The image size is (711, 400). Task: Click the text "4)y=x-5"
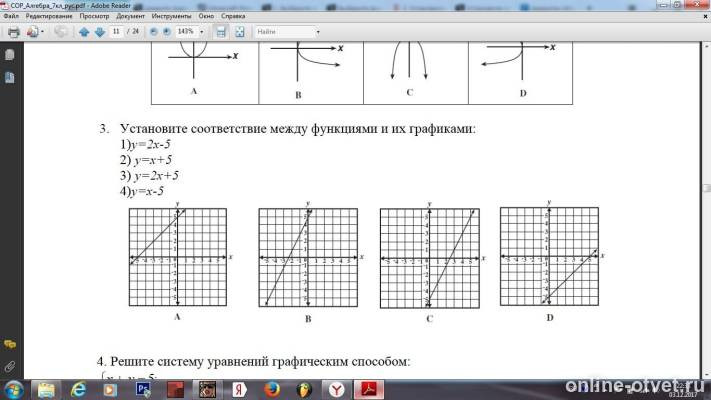point(142,191)
